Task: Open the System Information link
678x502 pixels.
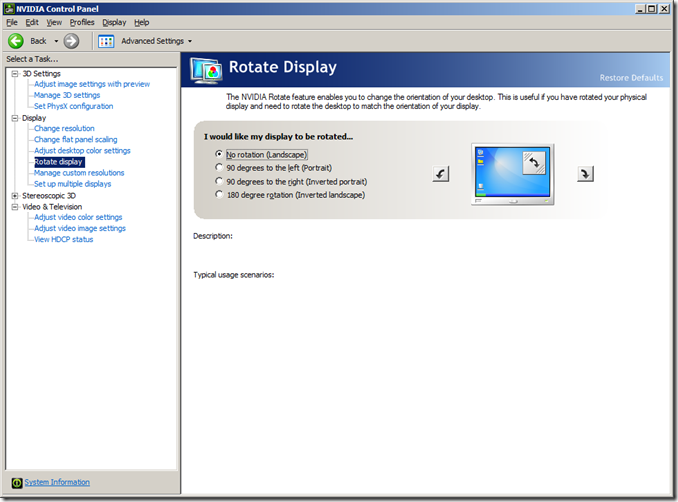Action: pyautogui.click(x=57, y=482)
